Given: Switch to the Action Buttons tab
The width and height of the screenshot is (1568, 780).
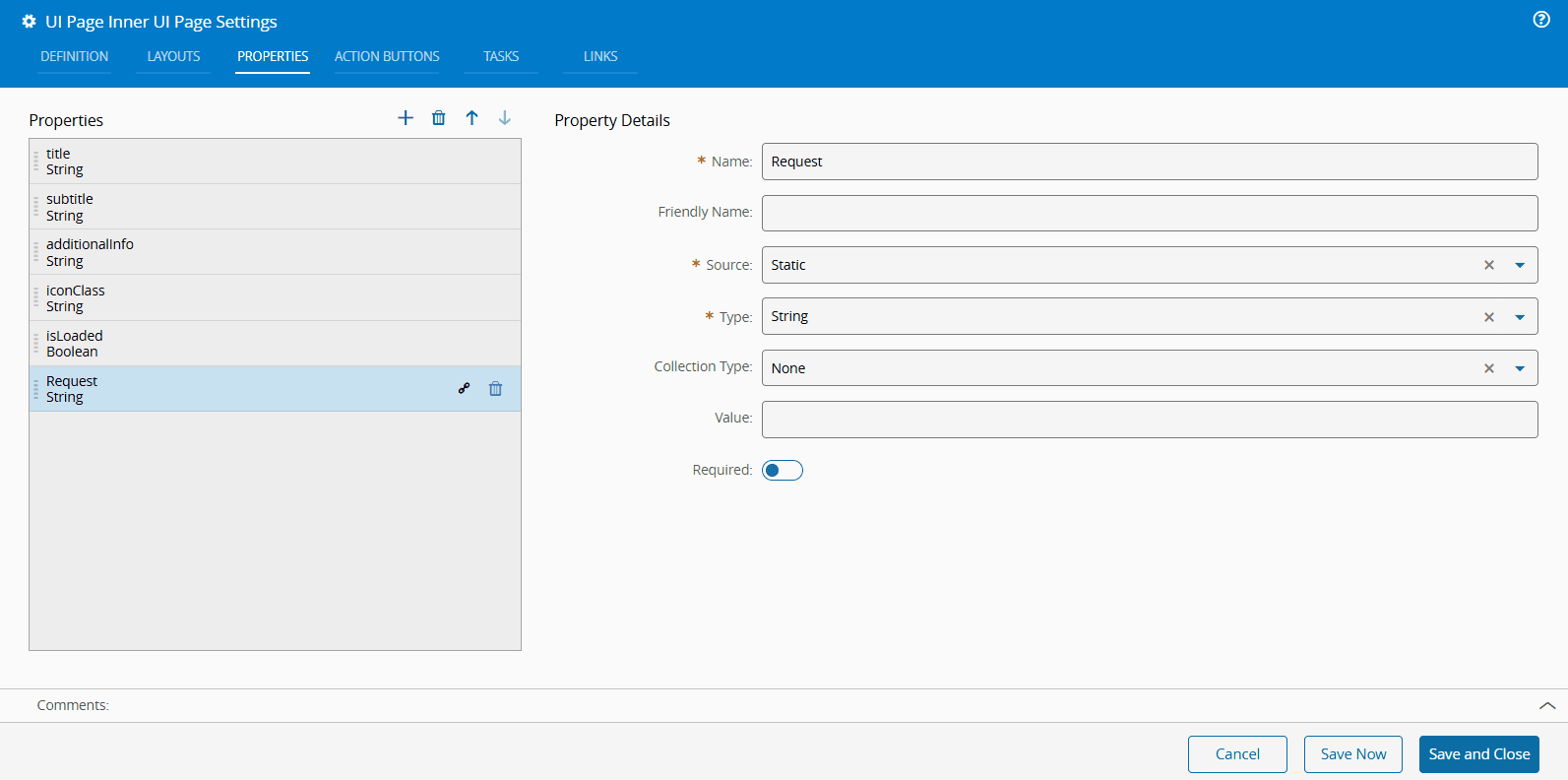Looking at the screenshot, I should coord(387,56).
